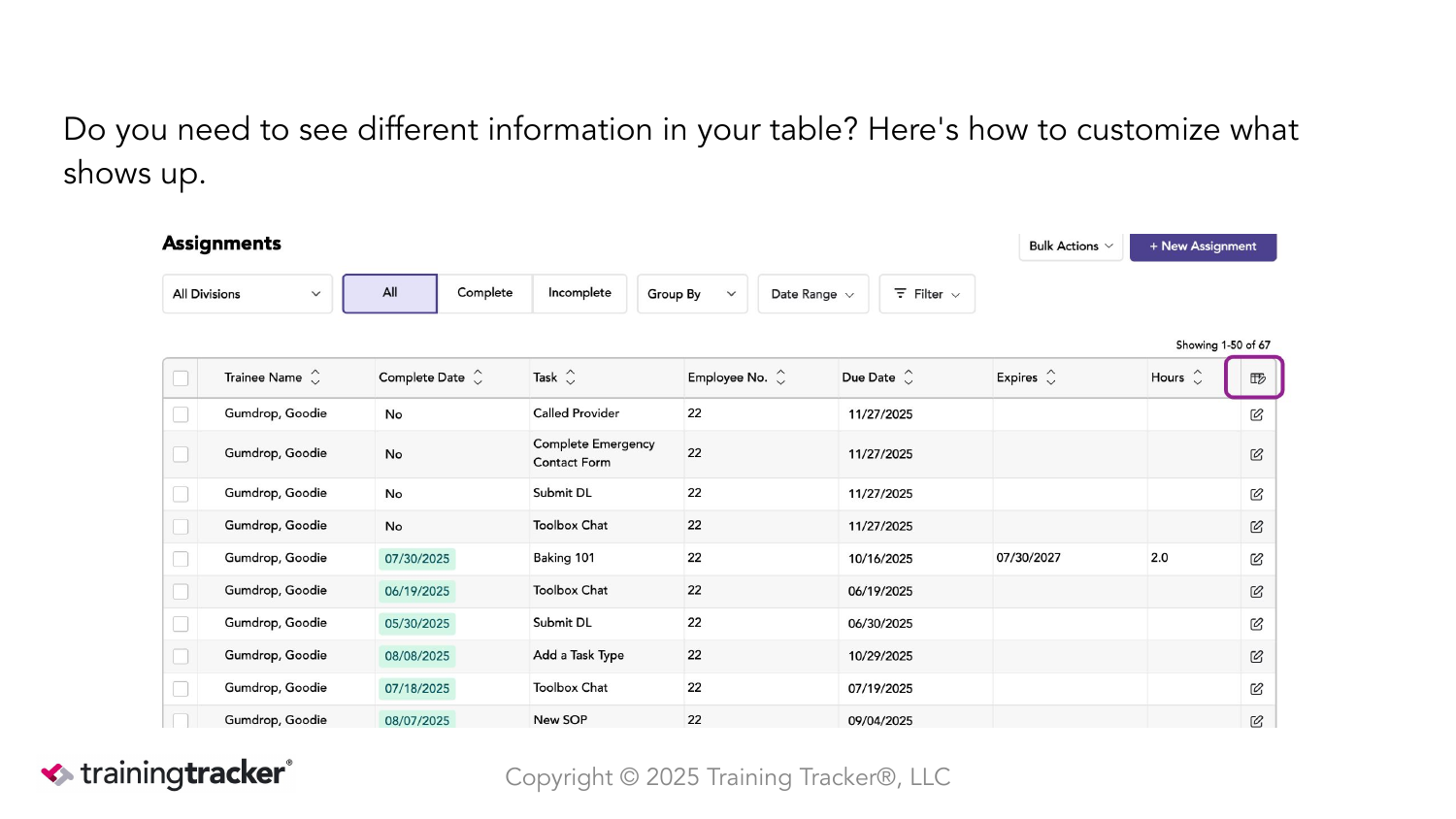Open the column customization icon in table header
This screenshot has width=1456, height=819.
click(x=1258, y=378)
